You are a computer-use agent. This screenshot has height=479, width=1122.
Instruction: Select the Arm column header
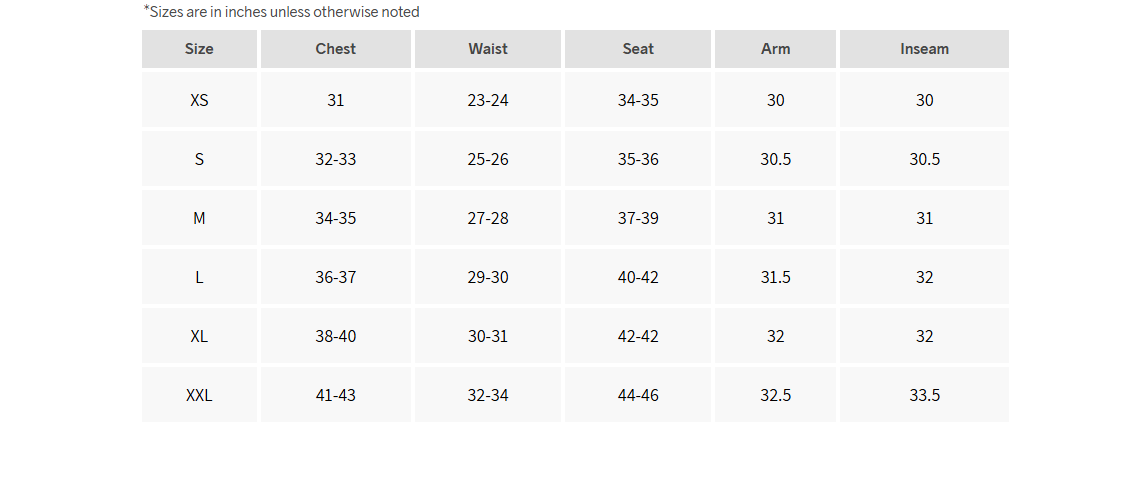coord(776,49)
